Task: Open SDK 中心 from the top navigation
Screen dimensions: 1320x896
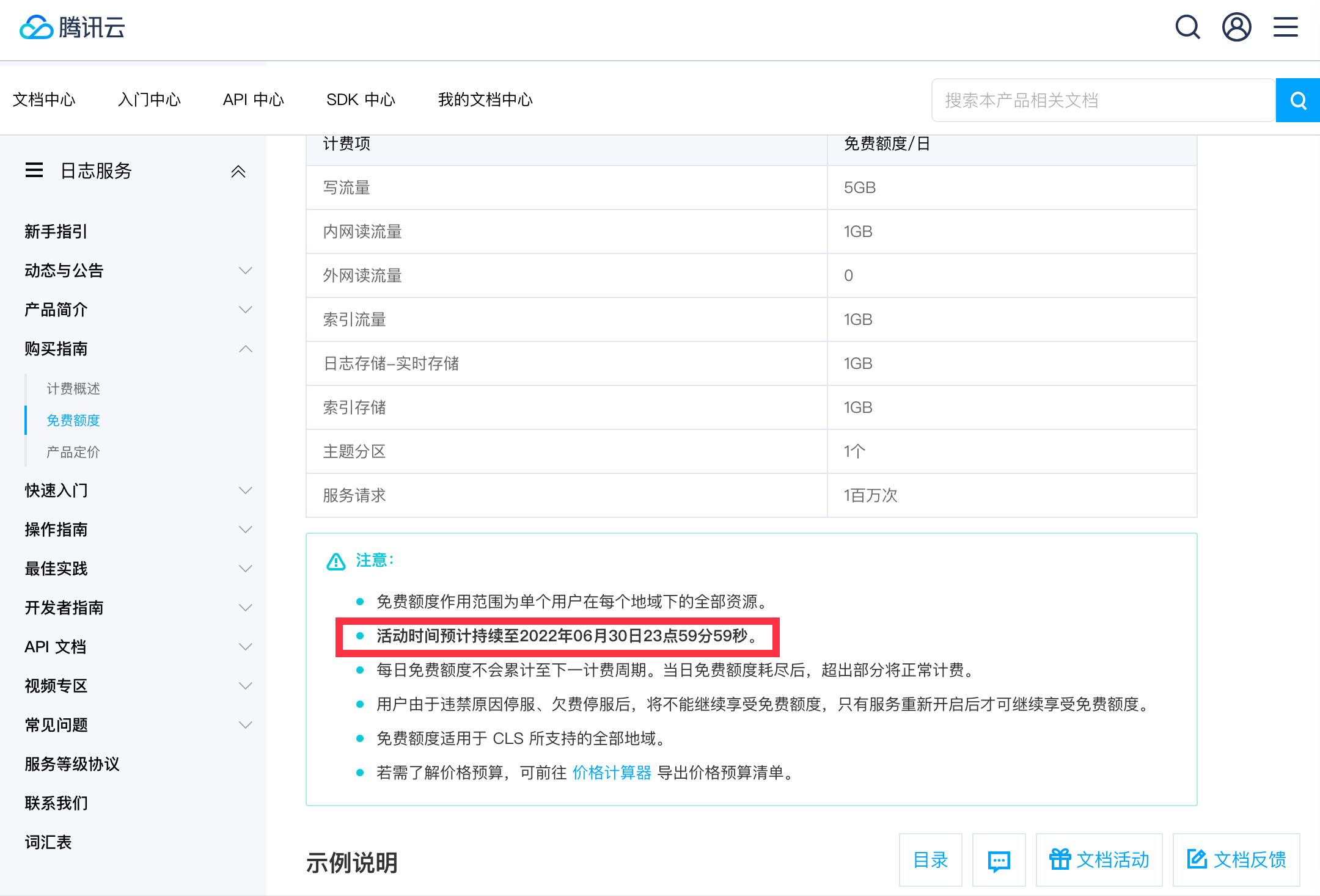Action: coord(361,100)
